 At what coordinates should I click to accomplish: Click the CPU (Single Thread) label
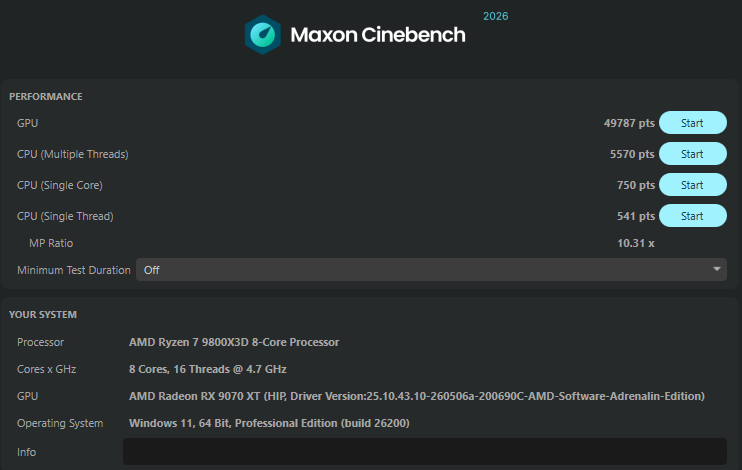65,216
